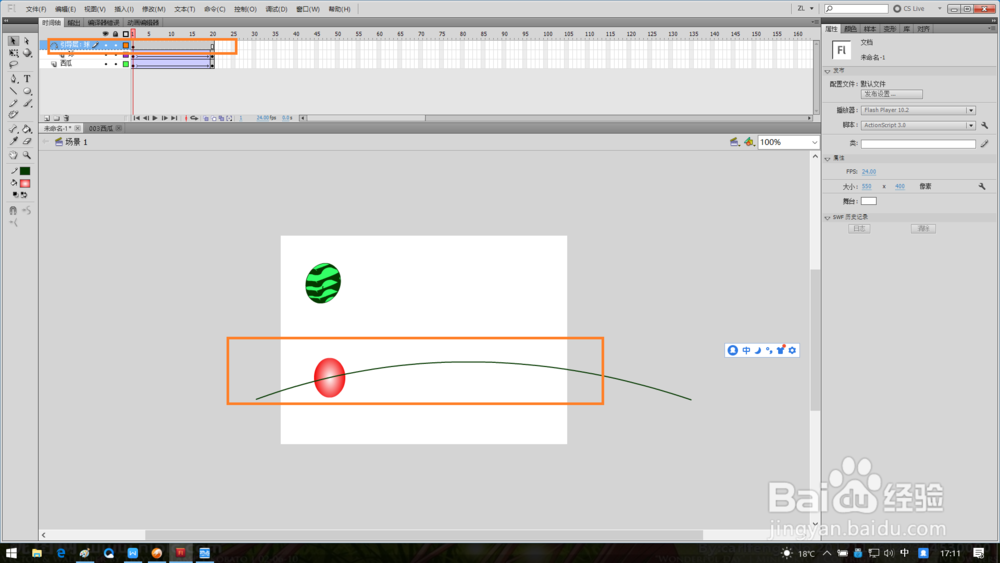The image size is (1000, 563).
Task: Toggle the Snap to Objects magnet
Action: tap(13, 210)
